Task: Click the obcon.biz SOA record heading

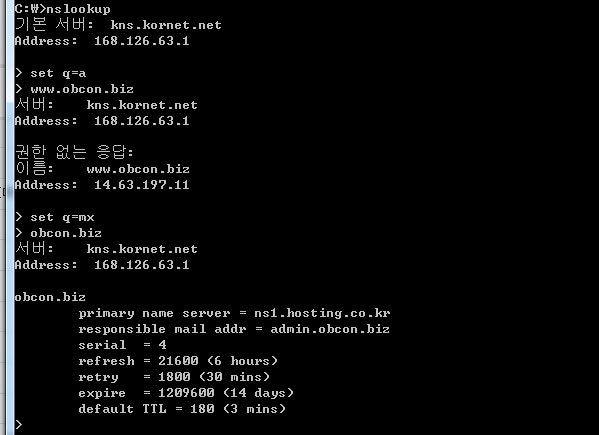Action: tap(50, 297)
